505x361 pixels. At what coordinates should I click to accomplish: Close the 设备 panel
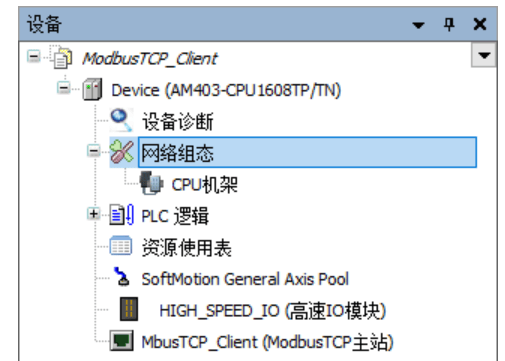tap(480, 24)
